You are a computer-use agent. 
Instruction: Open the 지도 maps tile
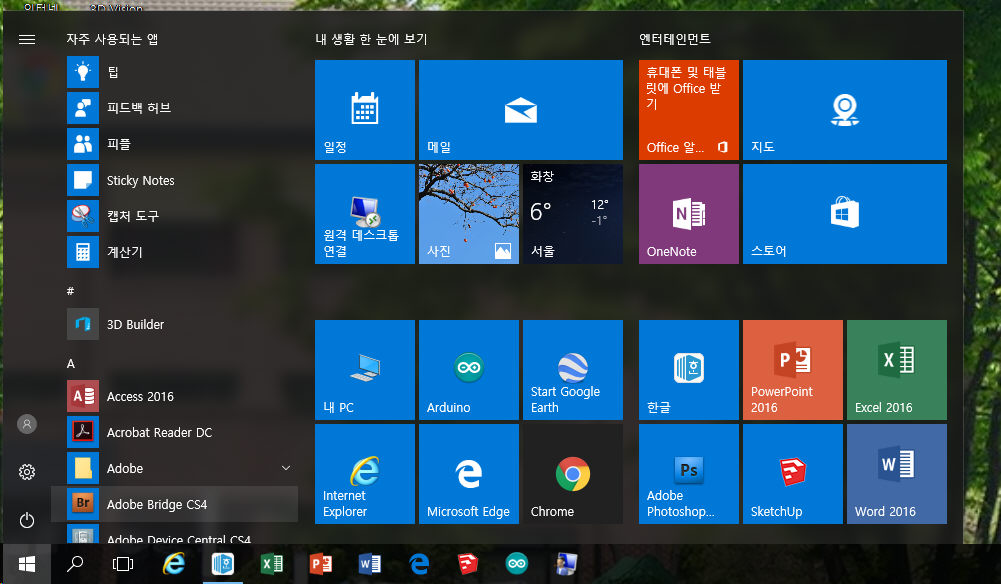click(x=845, y=110)
